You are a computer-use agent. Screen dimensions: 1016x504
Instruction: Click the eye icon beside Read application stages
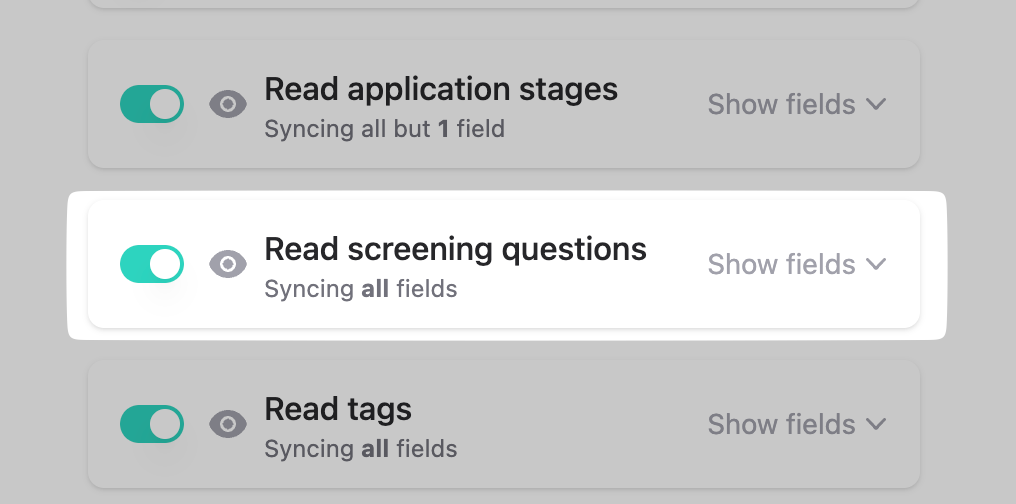228,104
